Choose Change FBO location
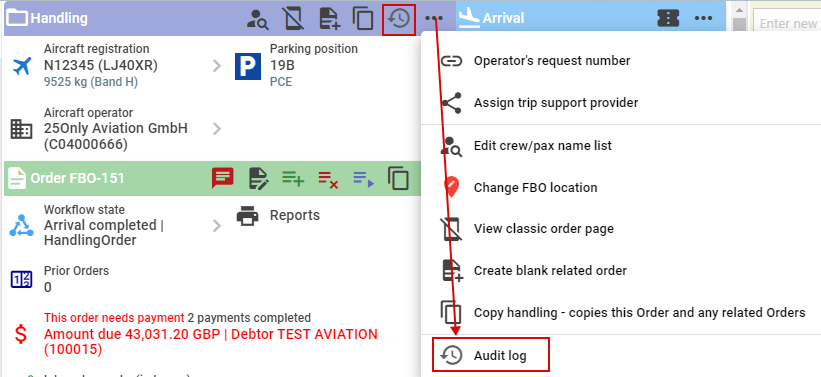The width and height of the screenshot is (821, 377). point(621,187)
